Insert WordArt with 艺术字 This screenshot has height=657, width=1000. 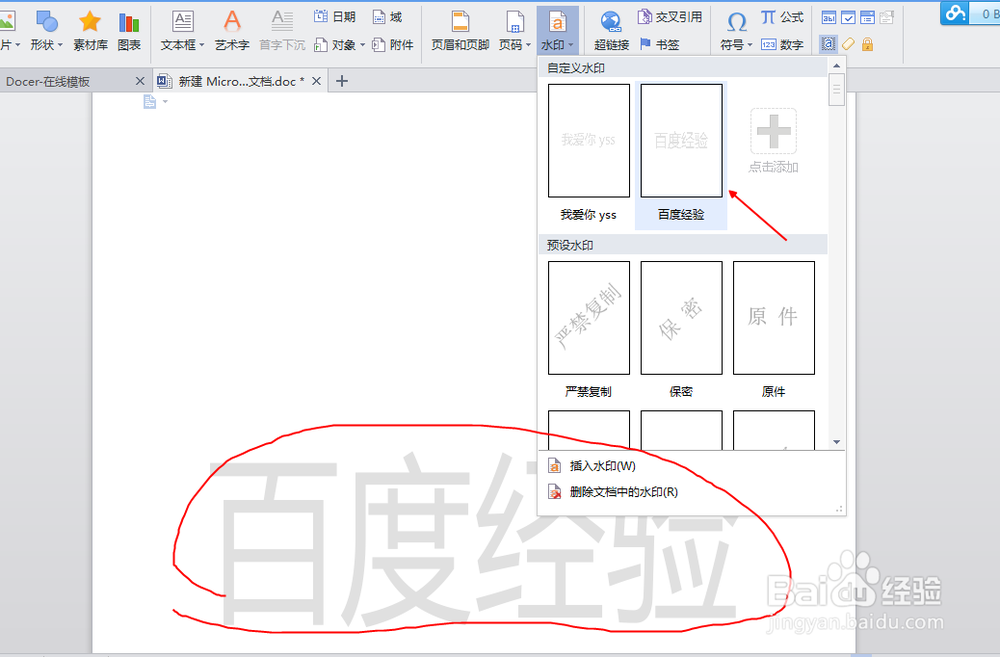tap(232, 31)
